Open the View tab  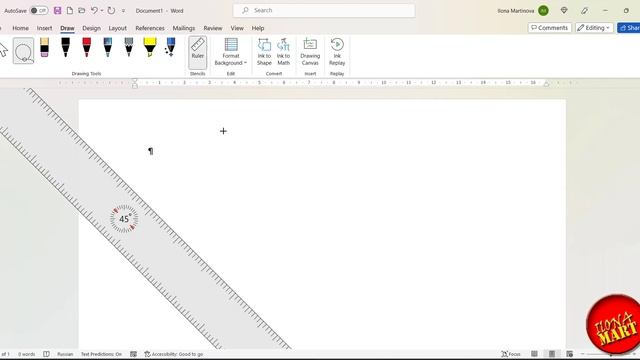coord(237,28)
